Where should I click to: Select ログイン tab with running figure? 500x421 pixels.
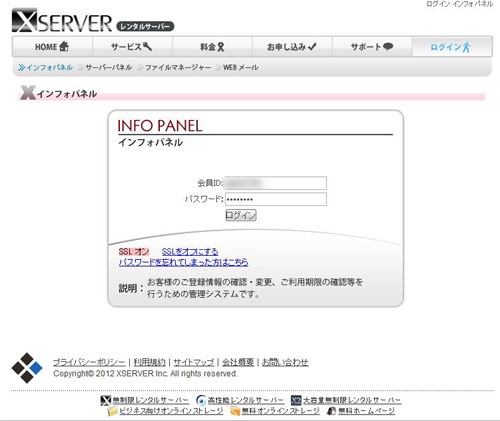tap(452, 47)
